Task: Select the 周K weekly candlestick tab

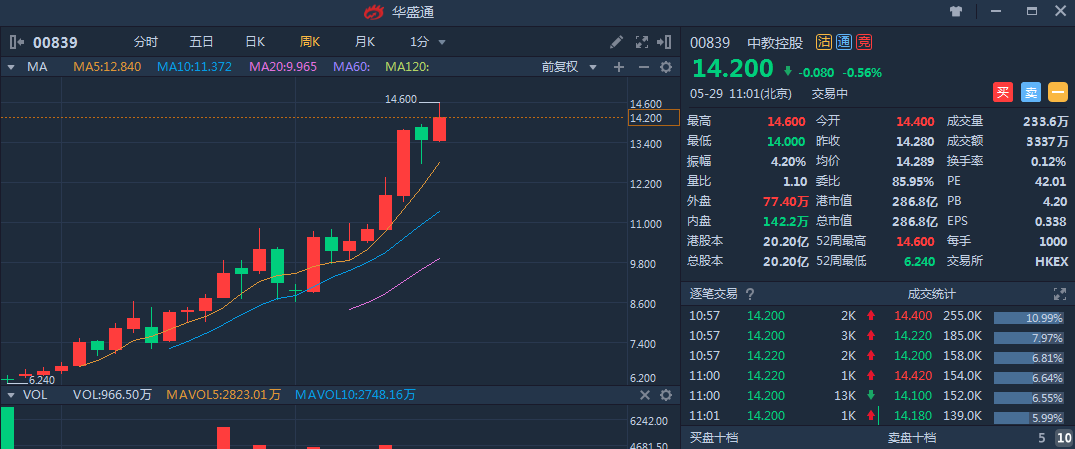Action: click(310, 42)
